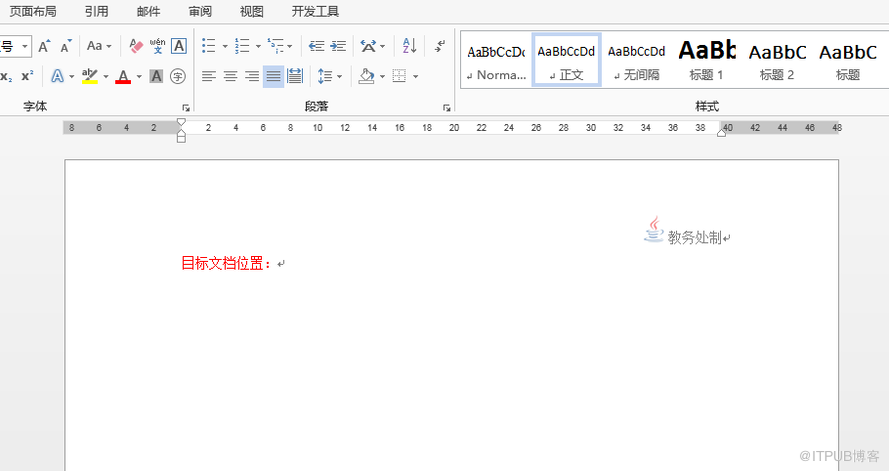Image resolution: width=889 pixels, height=471 pixels.
Task: Open the 页面布局 ribbon tab
Action: click(x=33, y=12)
